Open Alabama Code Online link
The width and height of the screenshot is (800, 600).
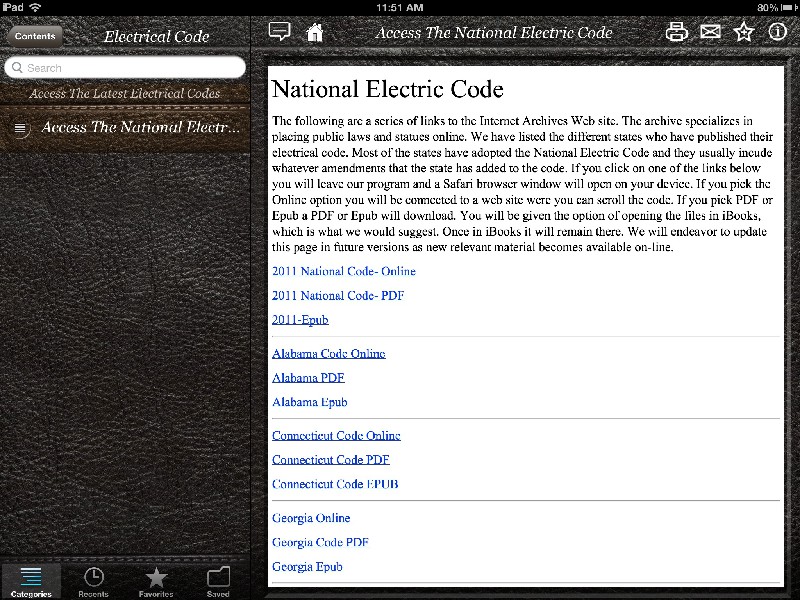(x=329, y=354)
